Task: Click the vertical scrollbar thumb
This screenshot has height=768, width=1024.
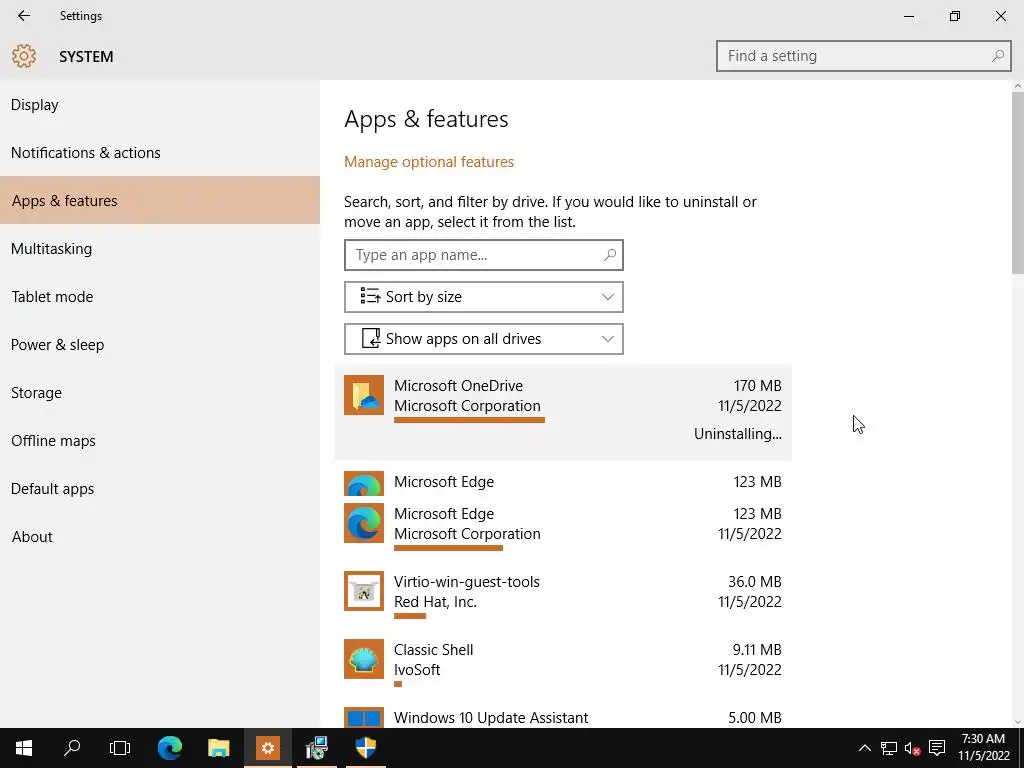Action: tap(1017, 183)
